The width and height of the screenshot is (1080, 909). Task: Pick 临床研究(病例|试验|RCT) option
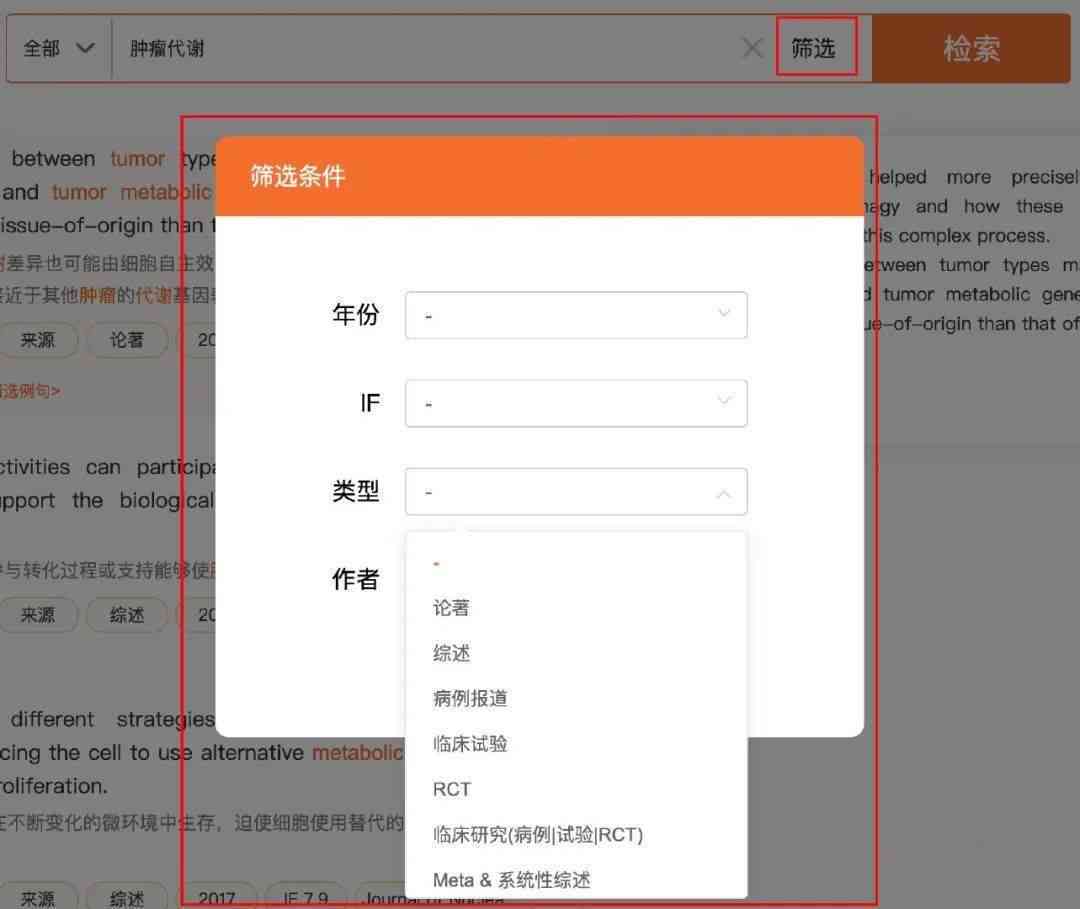pos(576,835)
